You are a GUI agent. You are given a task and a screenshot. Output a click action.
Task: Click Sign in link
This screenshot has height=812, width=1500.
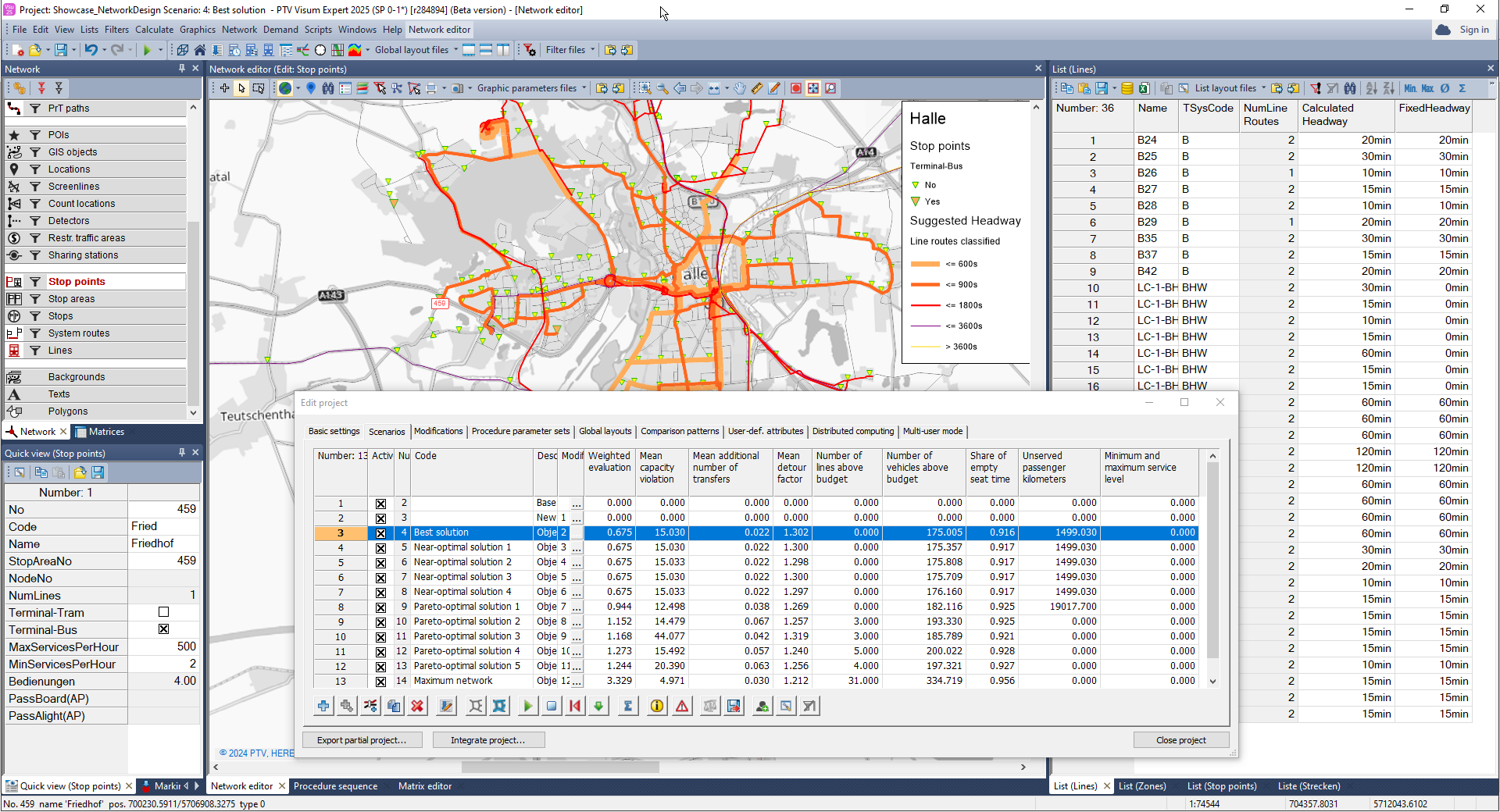[x=1473, y=30]
